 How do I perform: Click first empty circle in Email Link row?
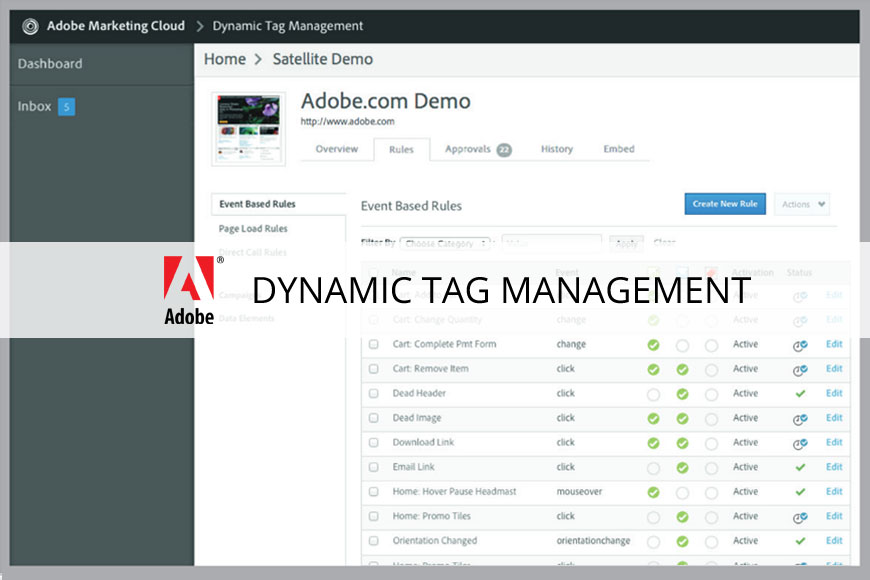[x=654, y=468]
